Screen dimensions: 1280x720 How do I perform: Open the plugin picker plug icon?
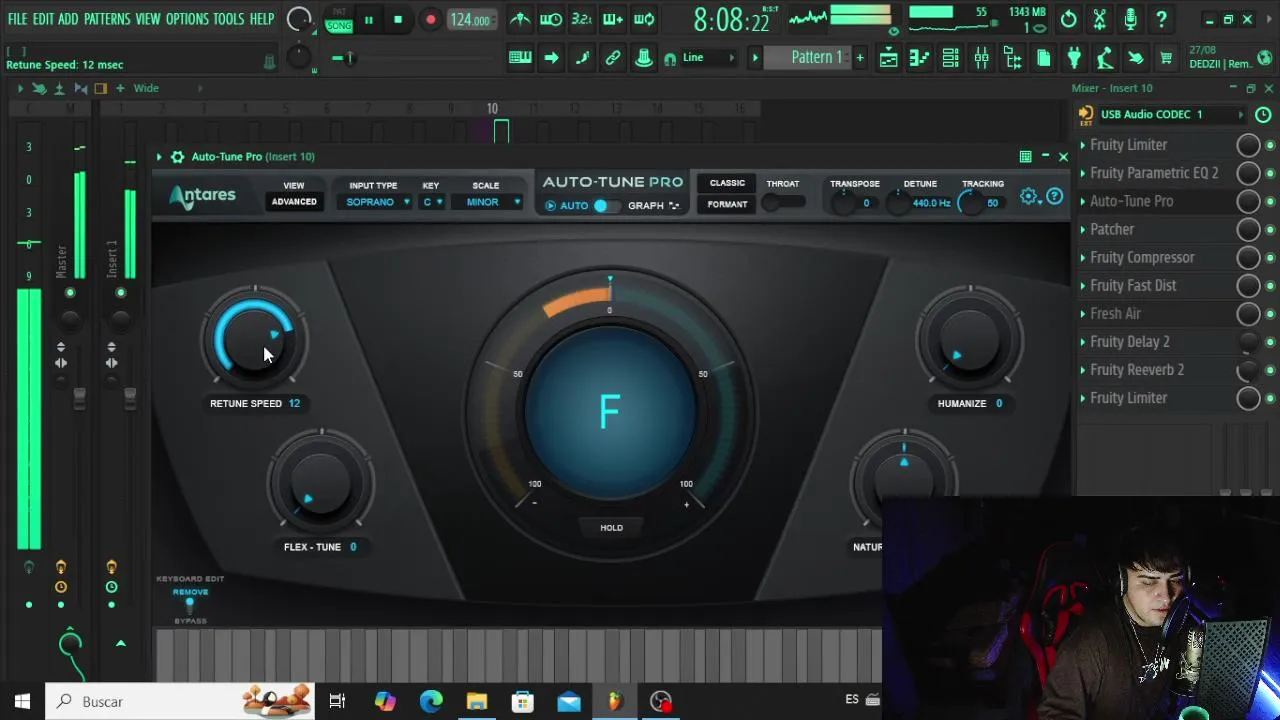[1074, 58]
